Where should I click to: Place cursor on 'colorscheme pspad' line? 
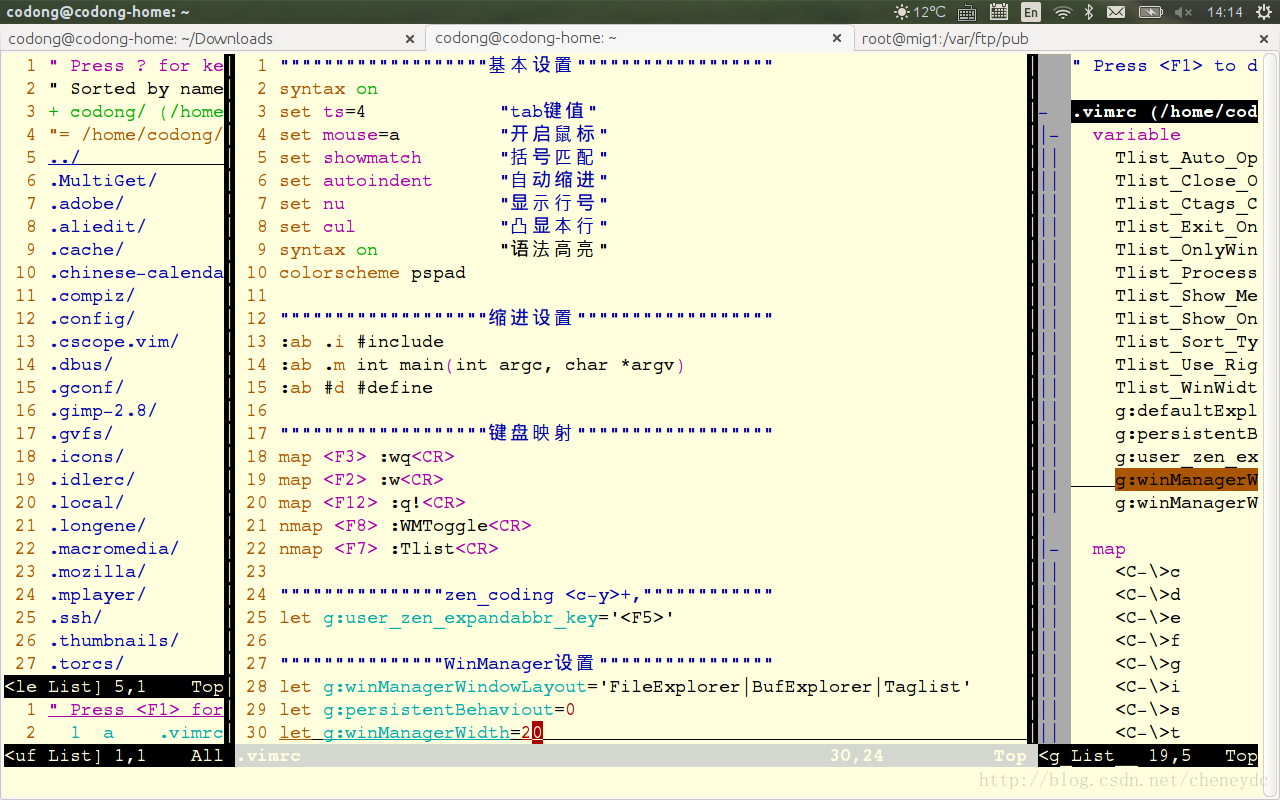click(372, 273)
